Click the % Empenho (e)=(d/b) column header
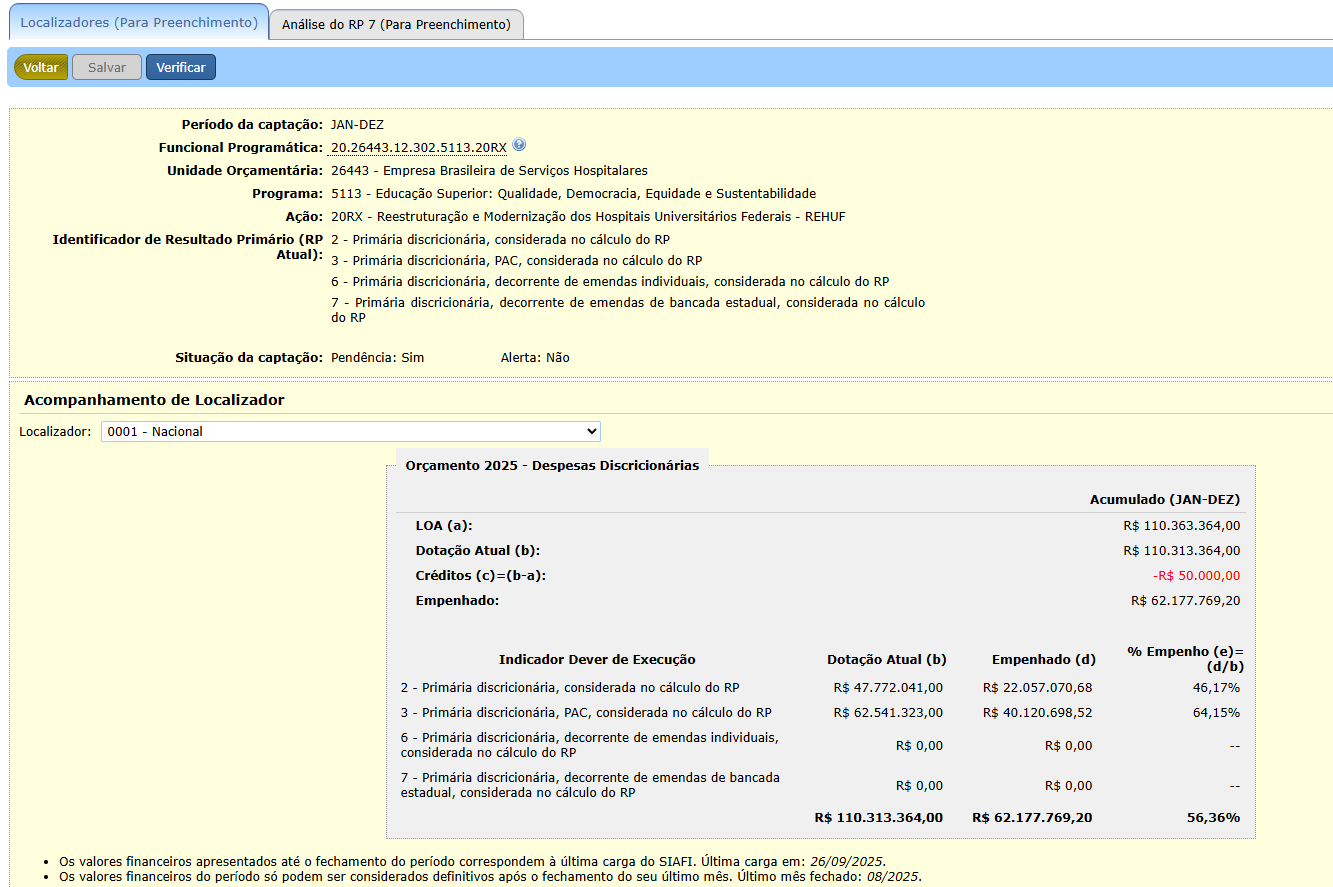 [x=1185, y=658]
